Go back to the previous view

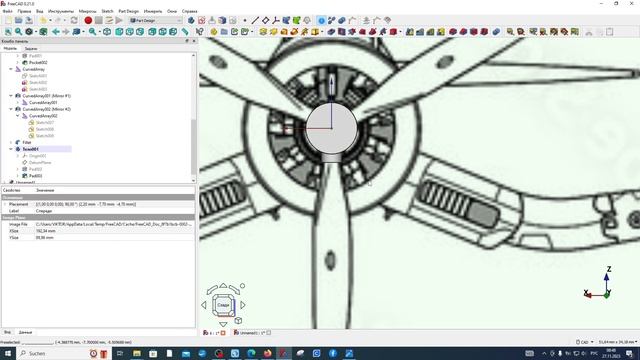pyautogui.click(x=56, y=32)
